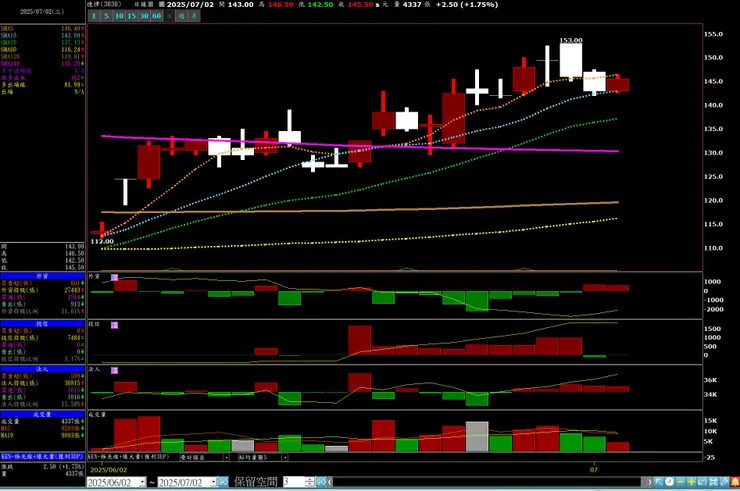
Task: Choose the 60-minute chart interval
Action: (157, 16)
